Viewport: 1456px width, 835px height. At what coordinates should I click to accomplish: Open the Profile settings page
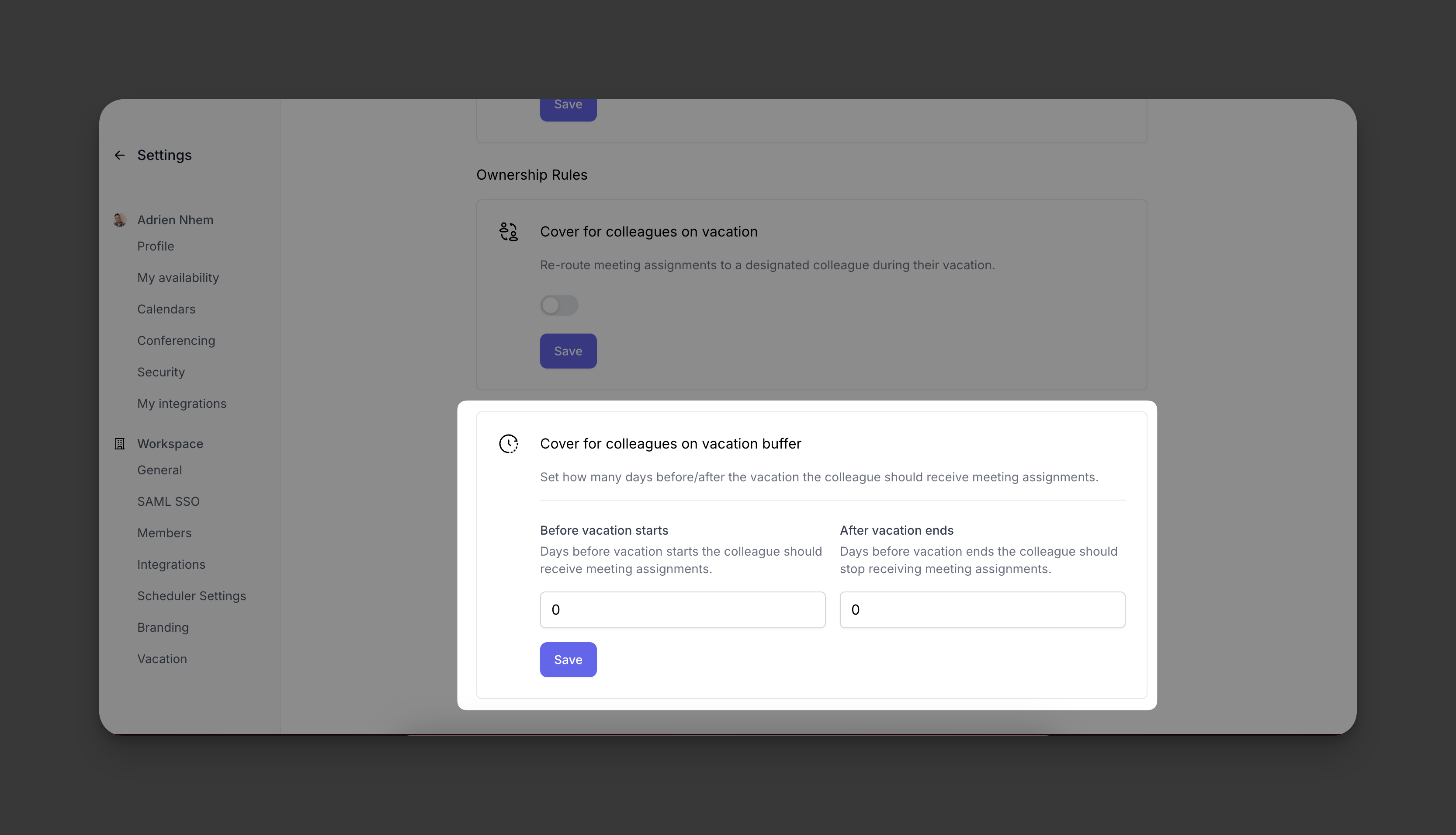click(x=156, y=246)
